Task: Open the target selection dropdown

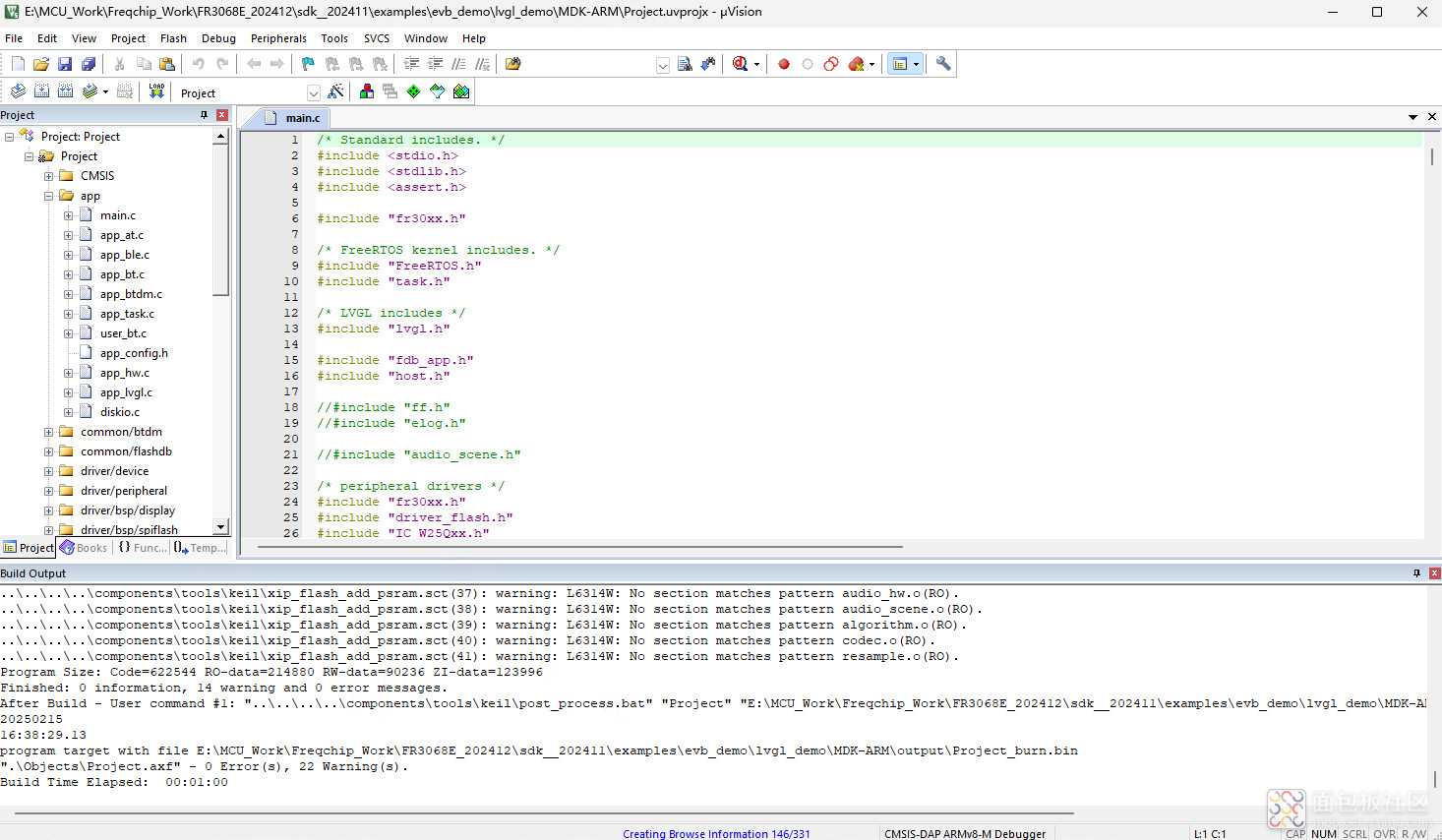Action: pos(314,92)
